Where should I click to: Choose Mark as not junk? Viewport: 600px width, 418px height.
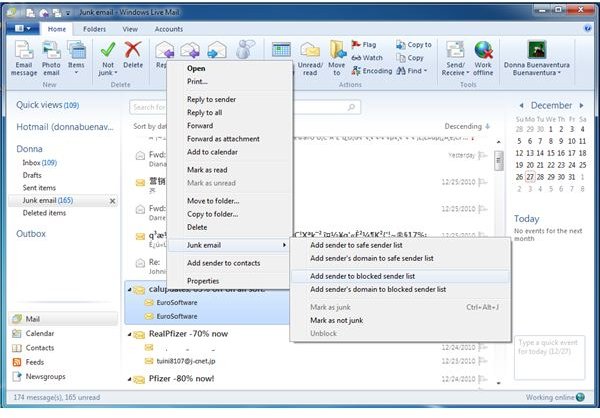pos(400,320)
